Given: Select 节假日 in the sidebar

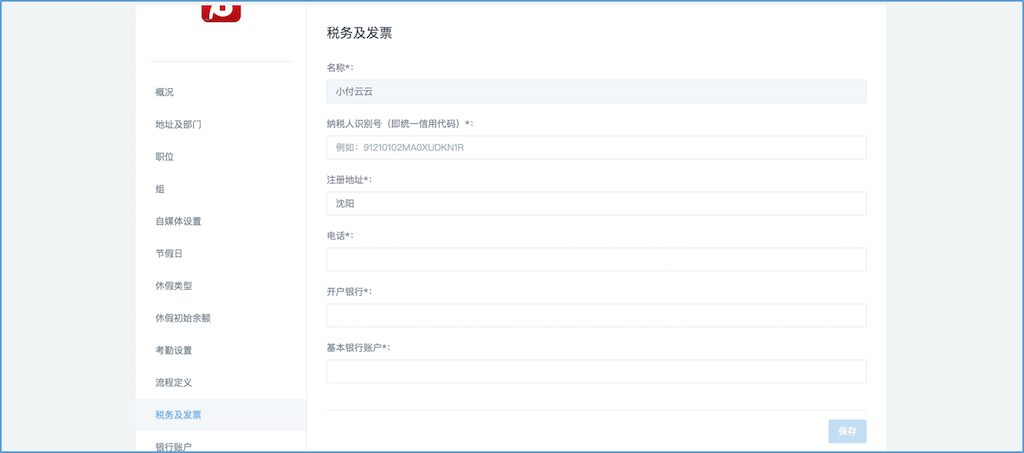Looking at the screenshot, I should tap(169, 253).
